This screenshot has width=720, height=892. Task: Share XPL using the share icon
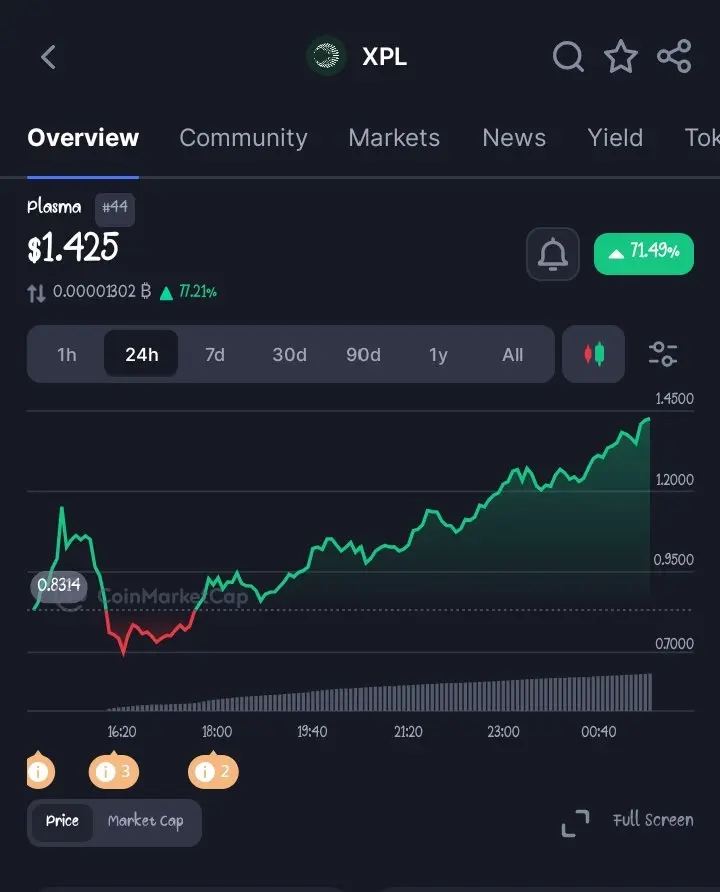coord(675,56)
